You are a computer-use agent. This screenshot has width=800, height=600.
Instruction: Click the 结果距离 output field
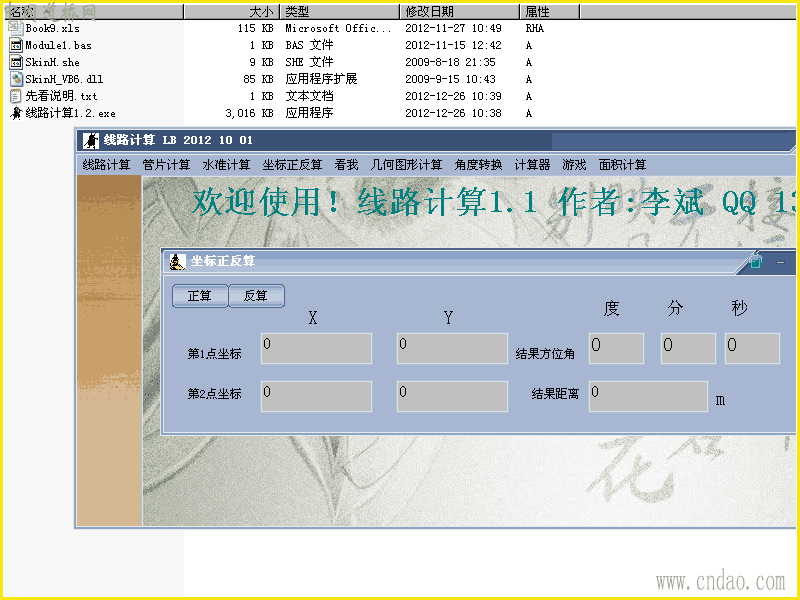pyautogui.click(x=648, y=396)
